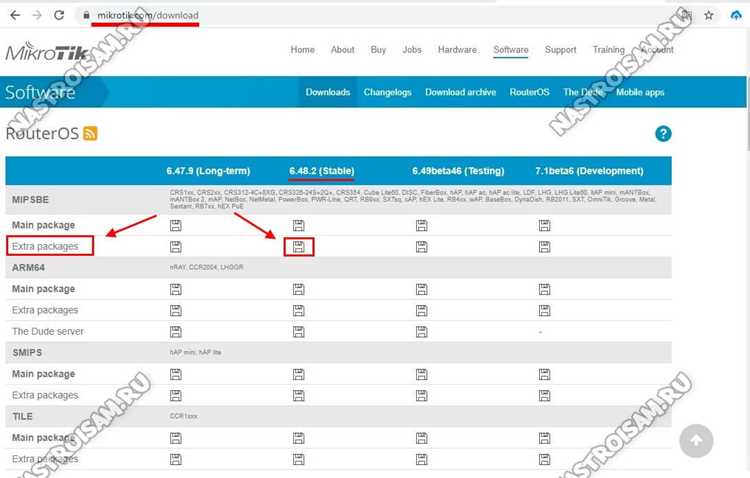Download TILE Main package 6.47.9 Long-term
Image resolution: width=750 pixels, height=478 pixels.
176,438
